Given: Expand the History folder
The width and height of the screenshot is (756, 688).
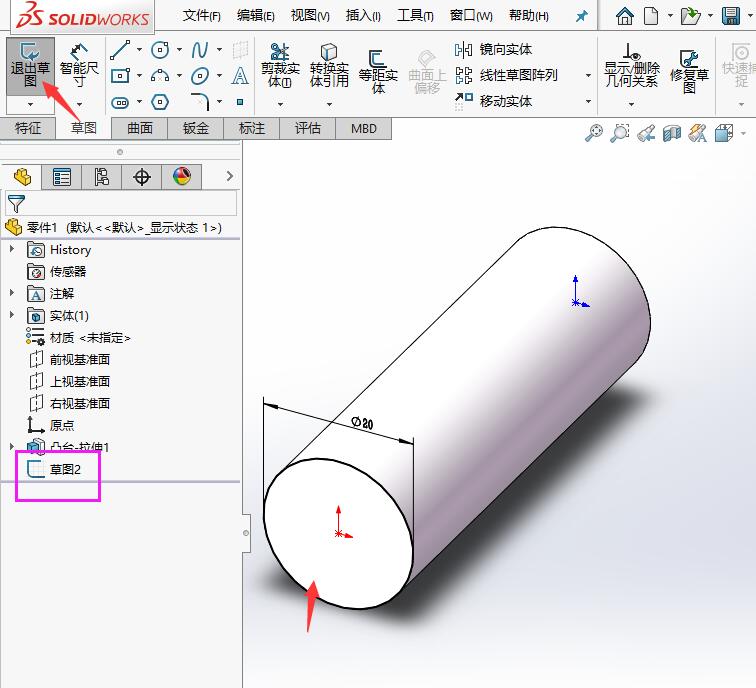Looking at the screenshot, I should tap(12, 249).
